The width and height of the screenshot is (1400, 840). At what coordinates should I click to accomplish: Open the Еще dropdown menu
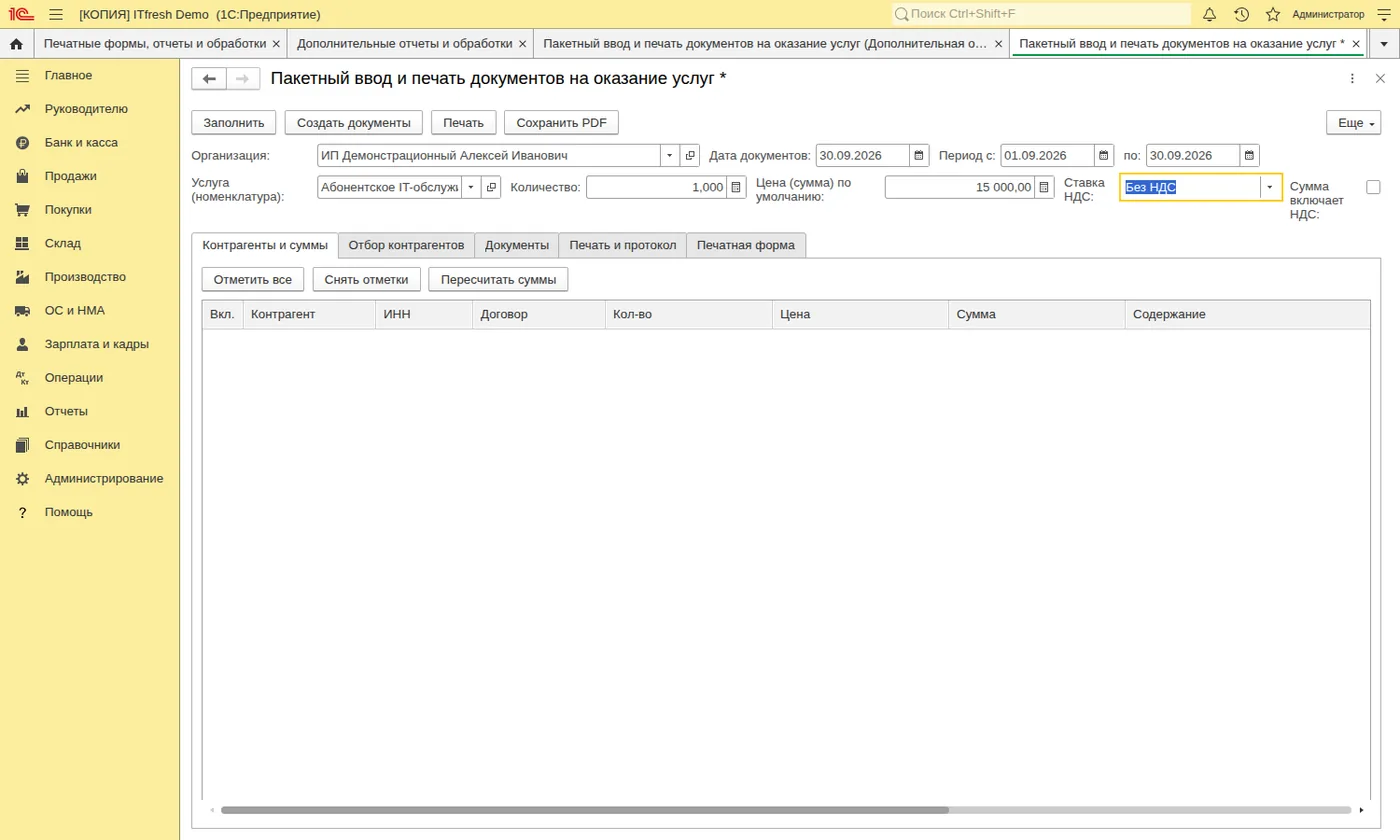(x=1353, y=123)
